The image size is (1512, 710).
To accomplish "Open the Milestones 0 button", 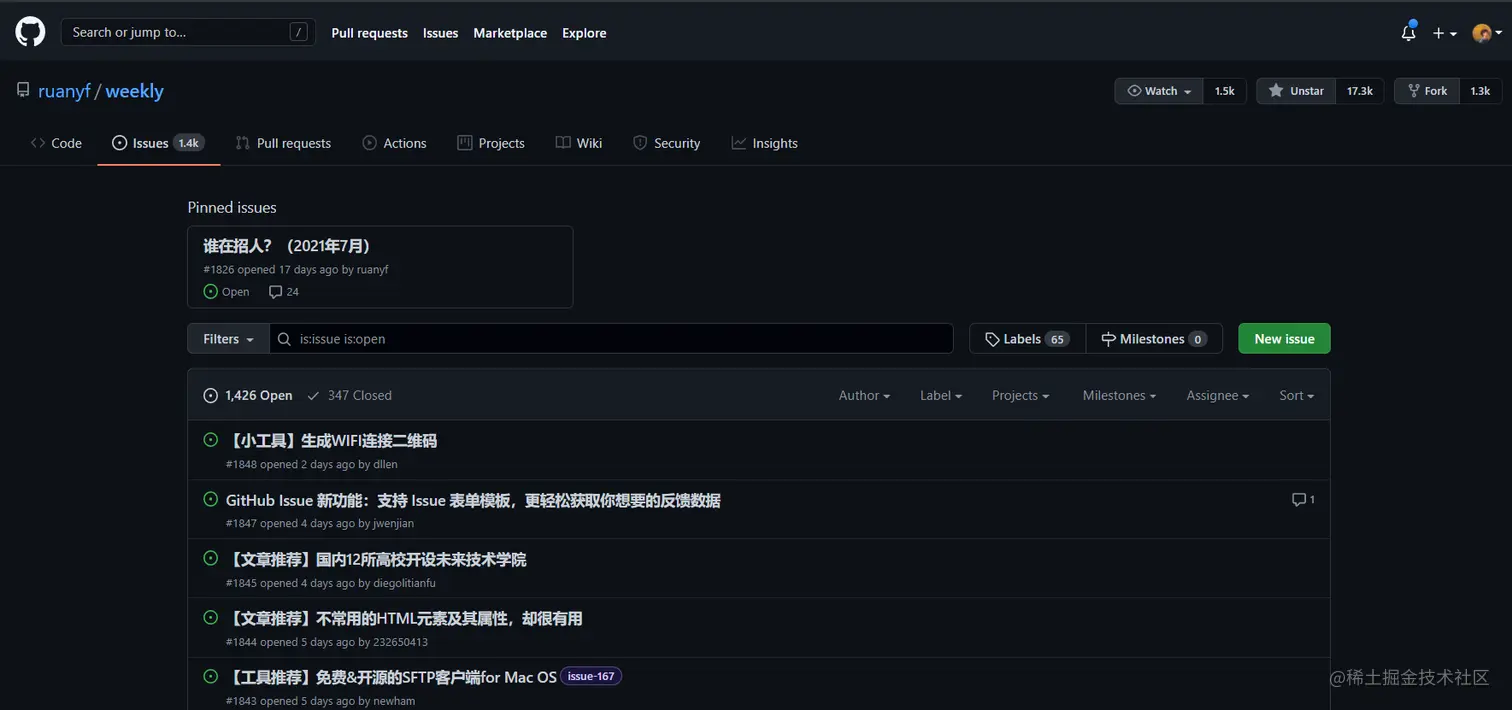I will pos(1154,339).
